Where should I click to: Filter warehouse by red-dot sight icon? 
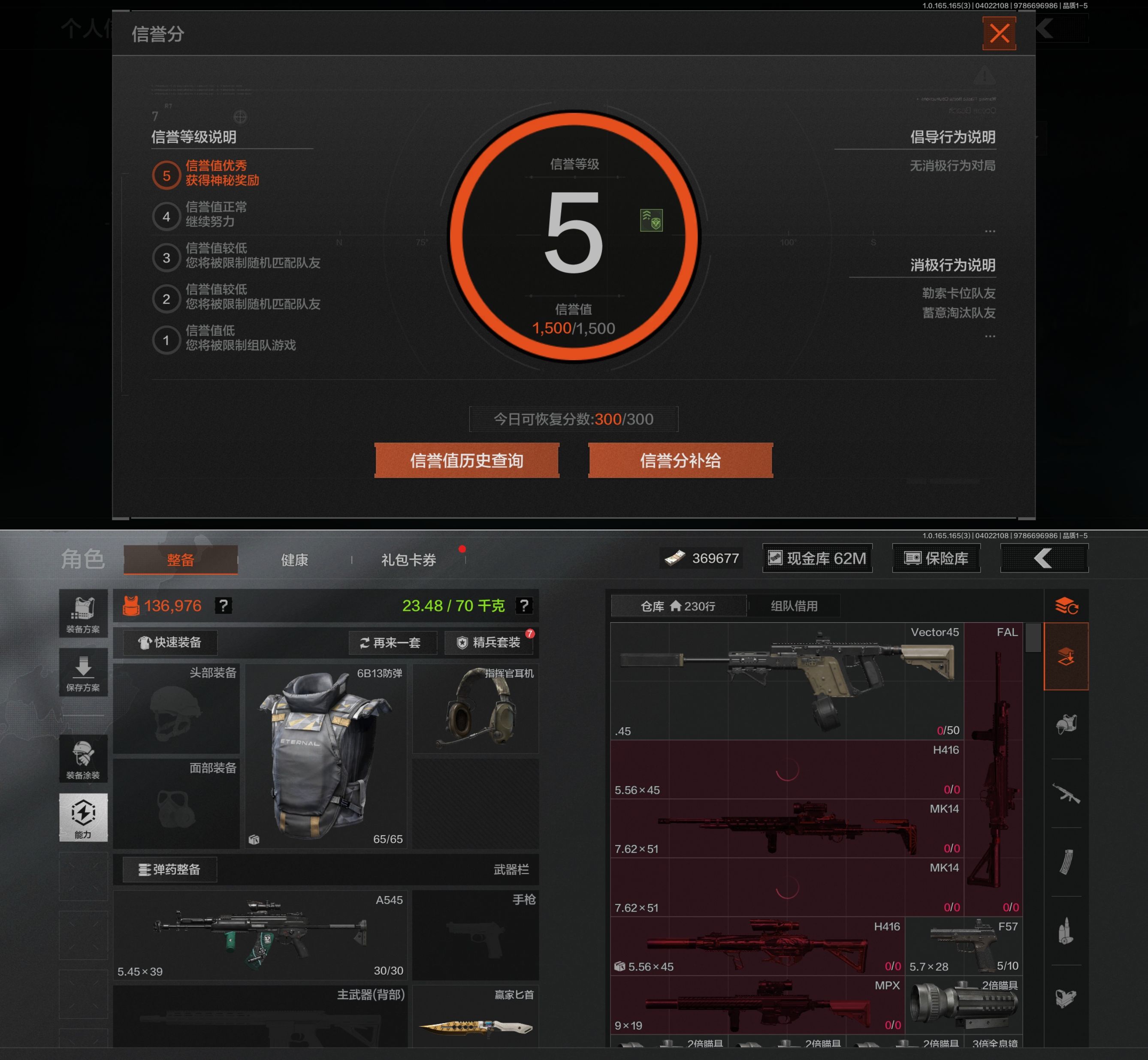(1066, 999)
